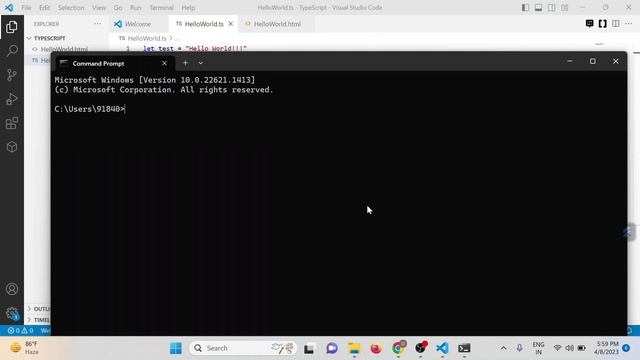Open network, volume and battery quick settings

tap(569, 348)
